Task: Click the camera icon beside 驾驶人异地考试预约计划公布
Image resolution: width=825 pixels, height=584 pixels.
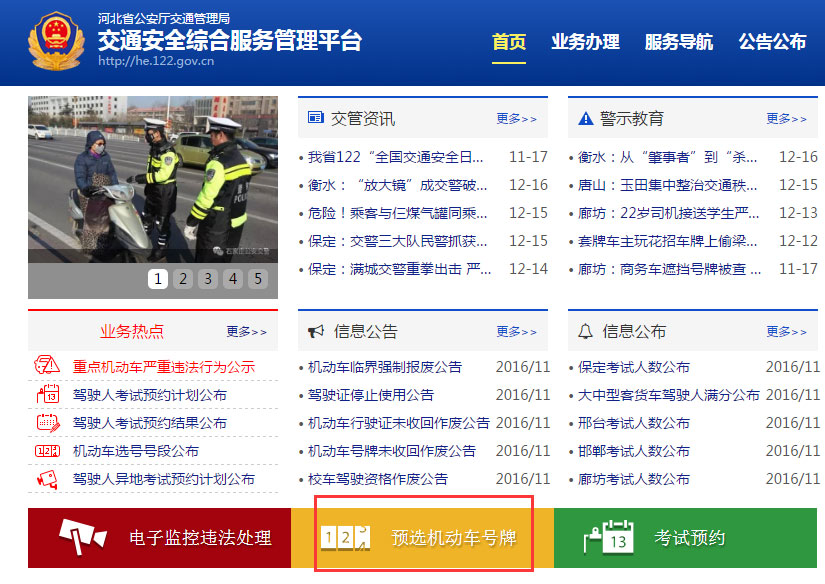Action: click(45, 478)
